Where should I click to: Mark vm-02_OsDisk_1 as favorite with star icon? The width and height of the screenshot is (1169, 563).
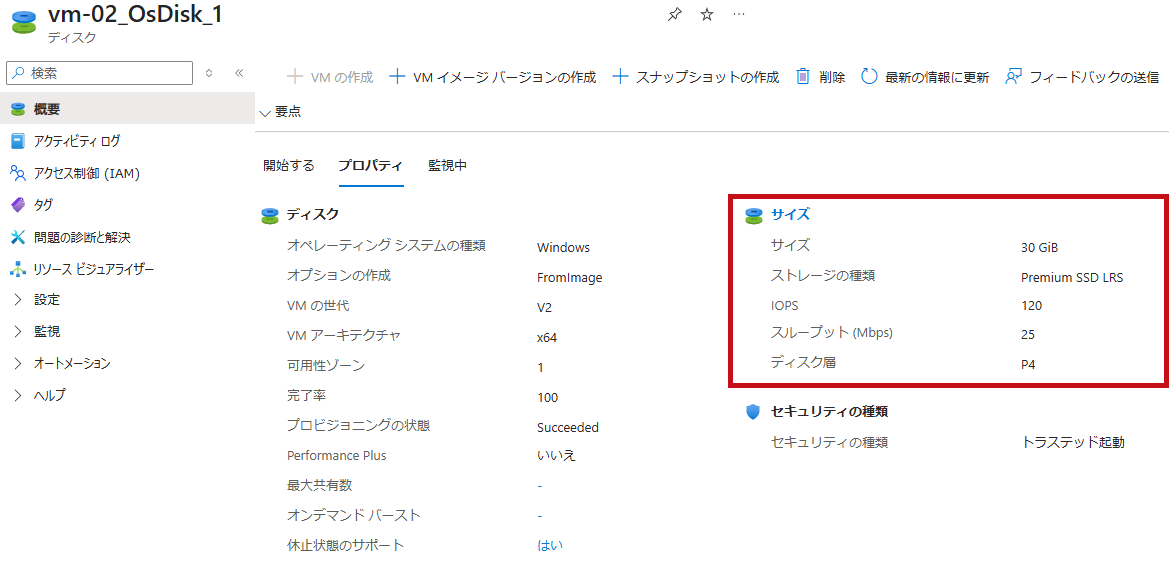[x=707, y=15]
